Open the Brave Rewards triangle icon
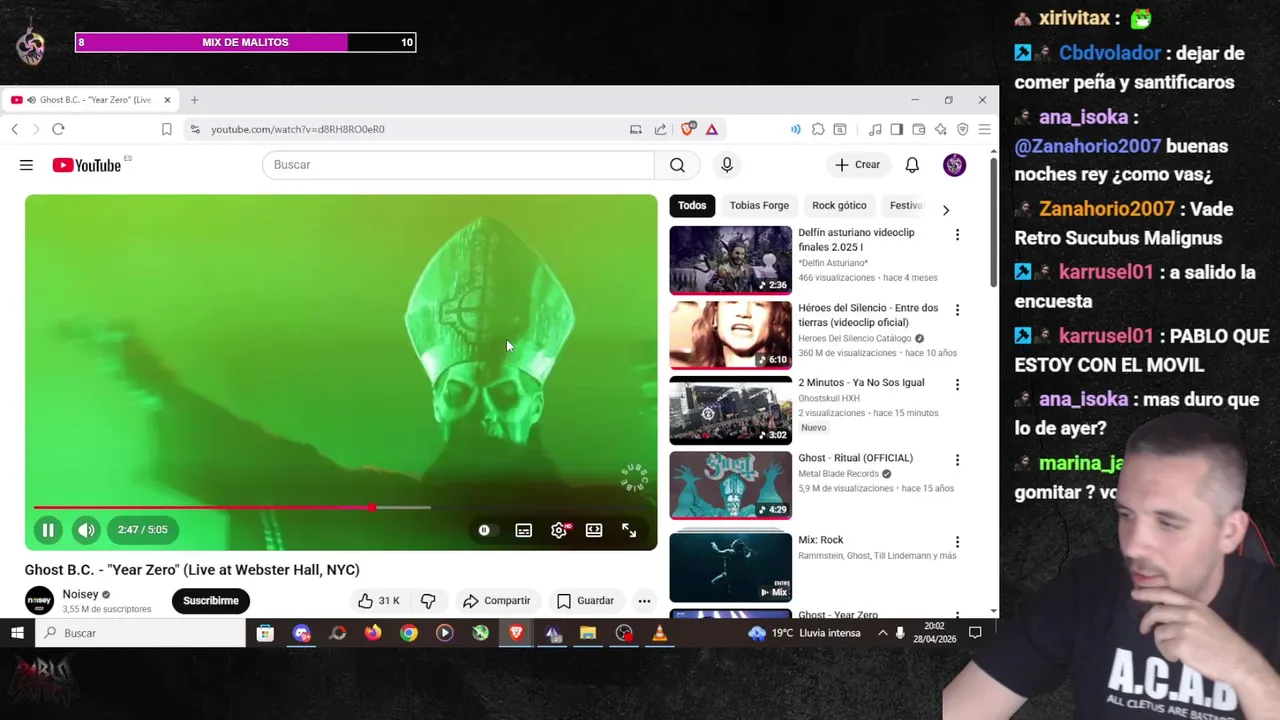Screen dimensions: 1280x720 coord(712,129)
